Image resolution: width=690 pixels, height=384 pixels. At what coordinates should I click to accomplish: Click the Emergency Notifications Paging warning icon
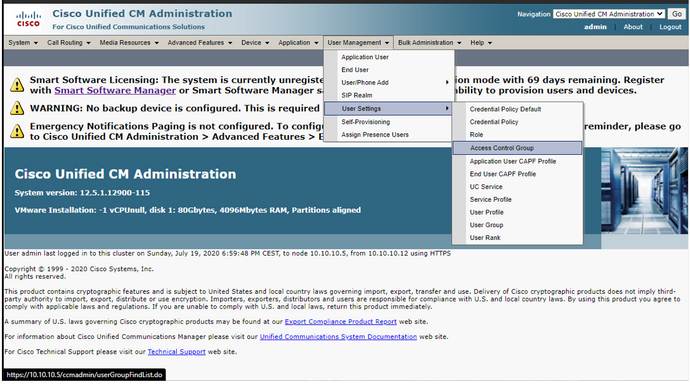point(17,131)
